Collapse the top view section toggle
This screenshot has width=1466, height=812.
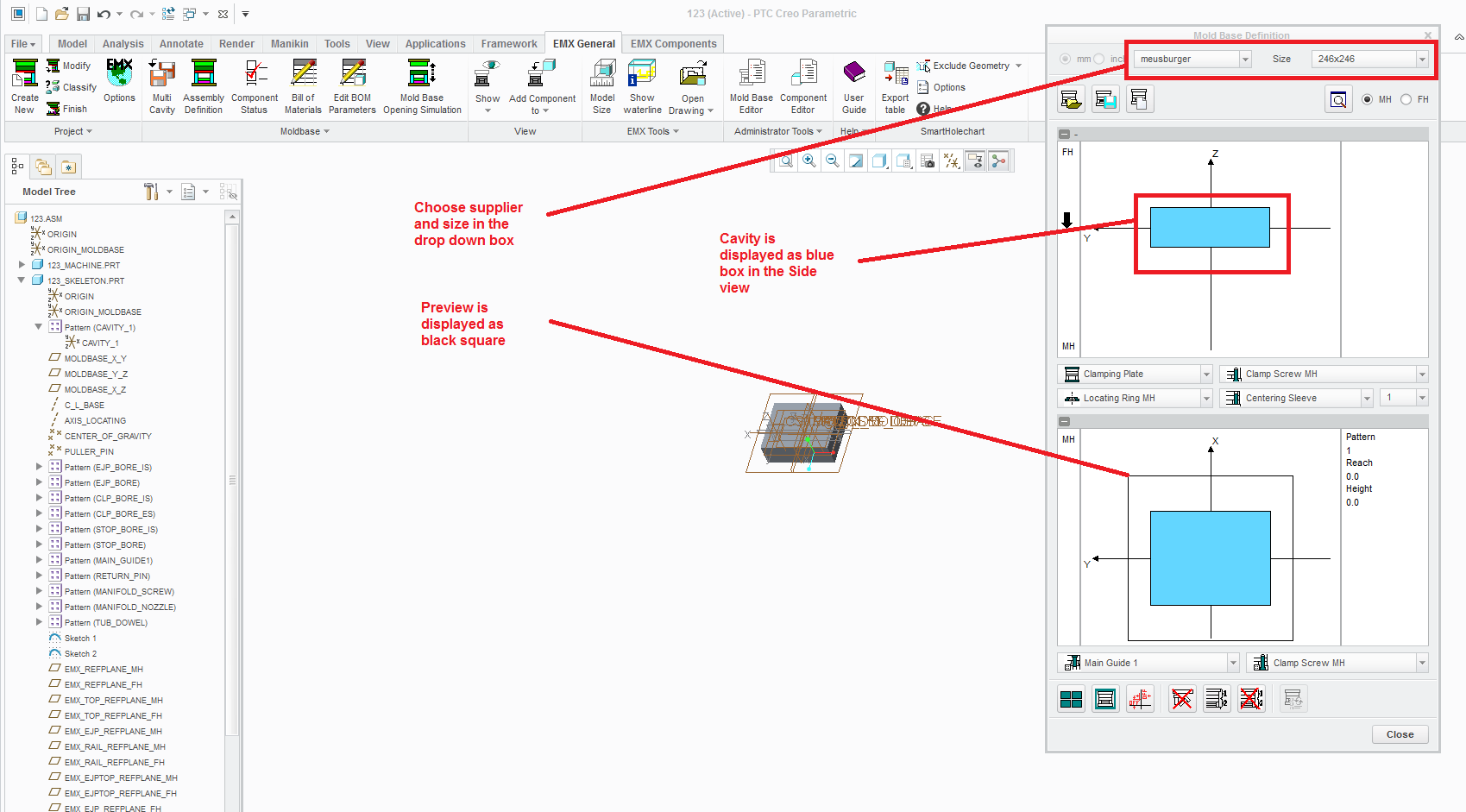pyautogui.click(x=1064, y=422)
